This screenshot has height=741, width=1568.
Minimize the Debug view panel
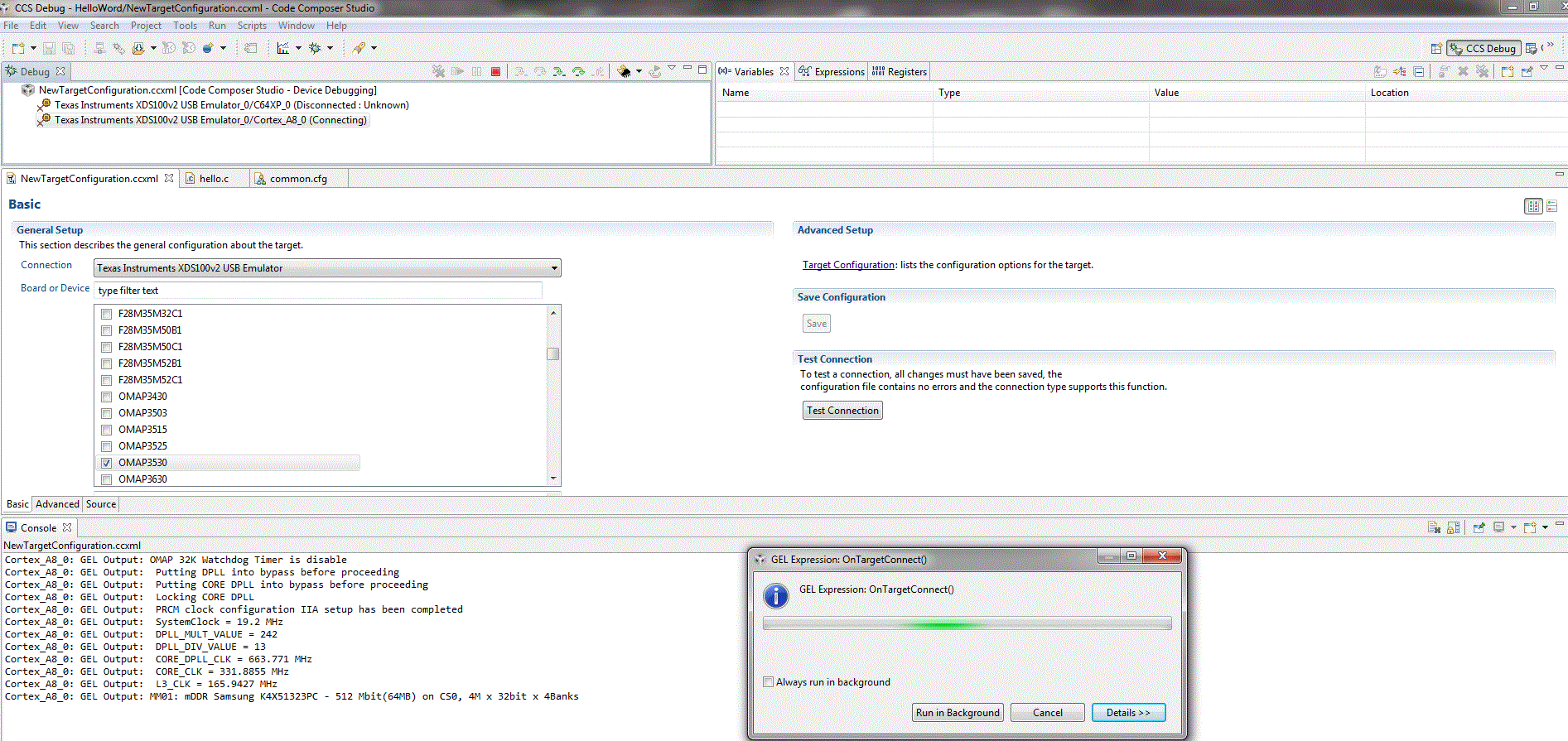tap(688, 69)
